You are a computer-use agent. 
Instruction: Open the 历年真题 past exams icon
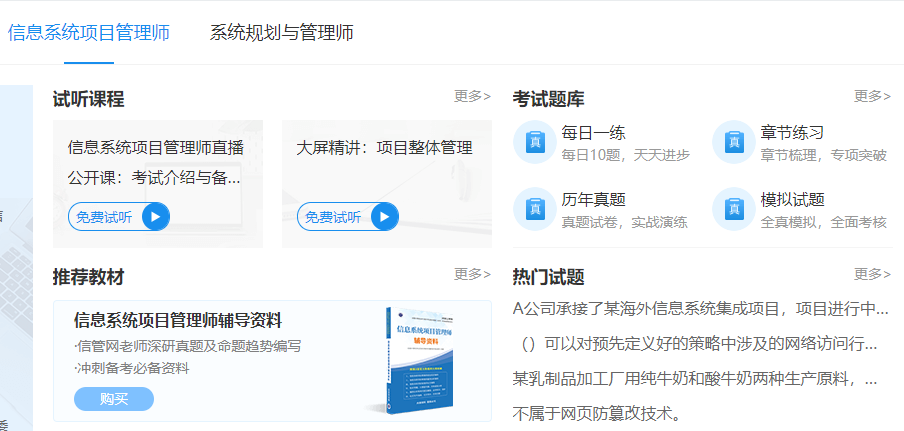click(535, 209)
